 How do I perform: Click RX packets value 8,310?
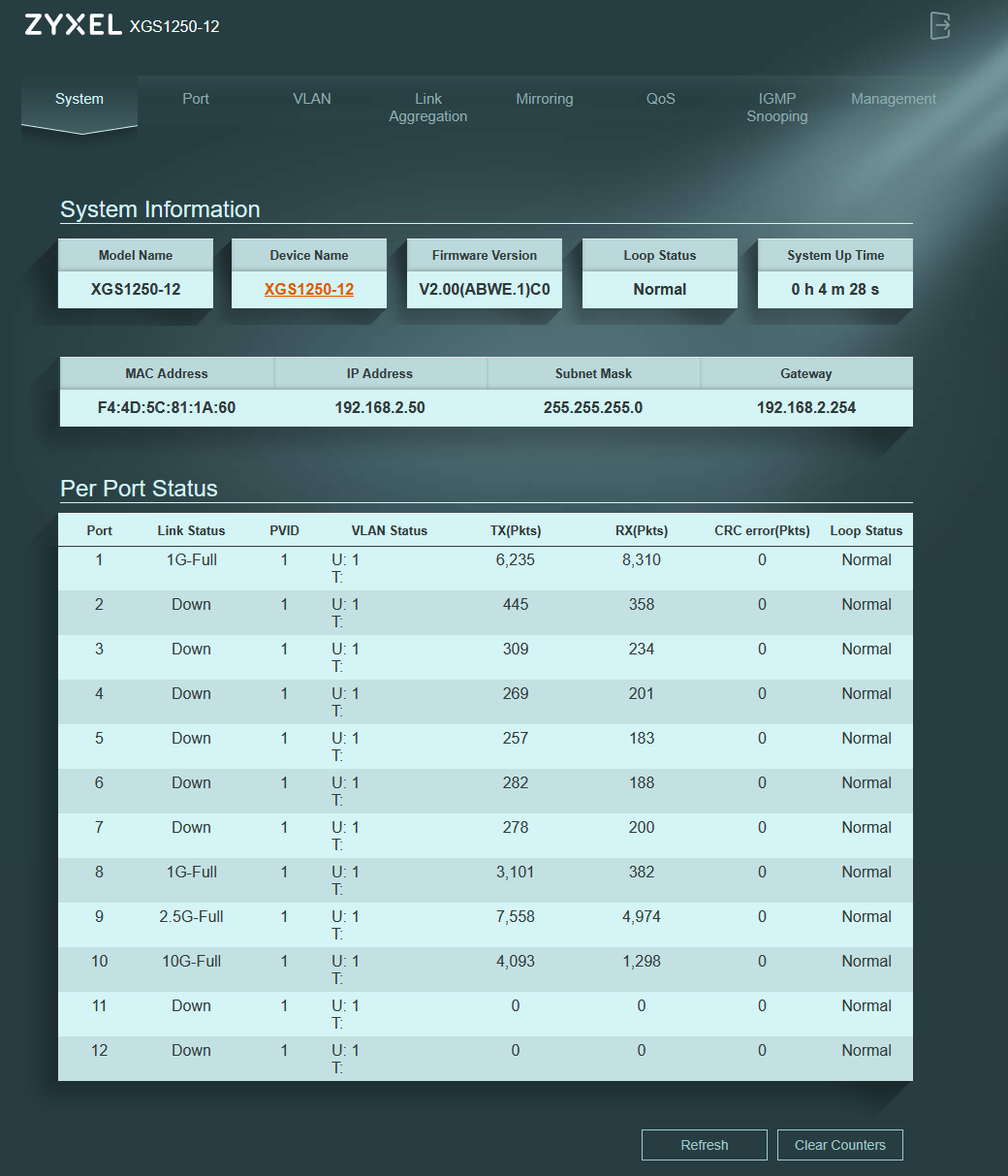(x=642, y=559)
